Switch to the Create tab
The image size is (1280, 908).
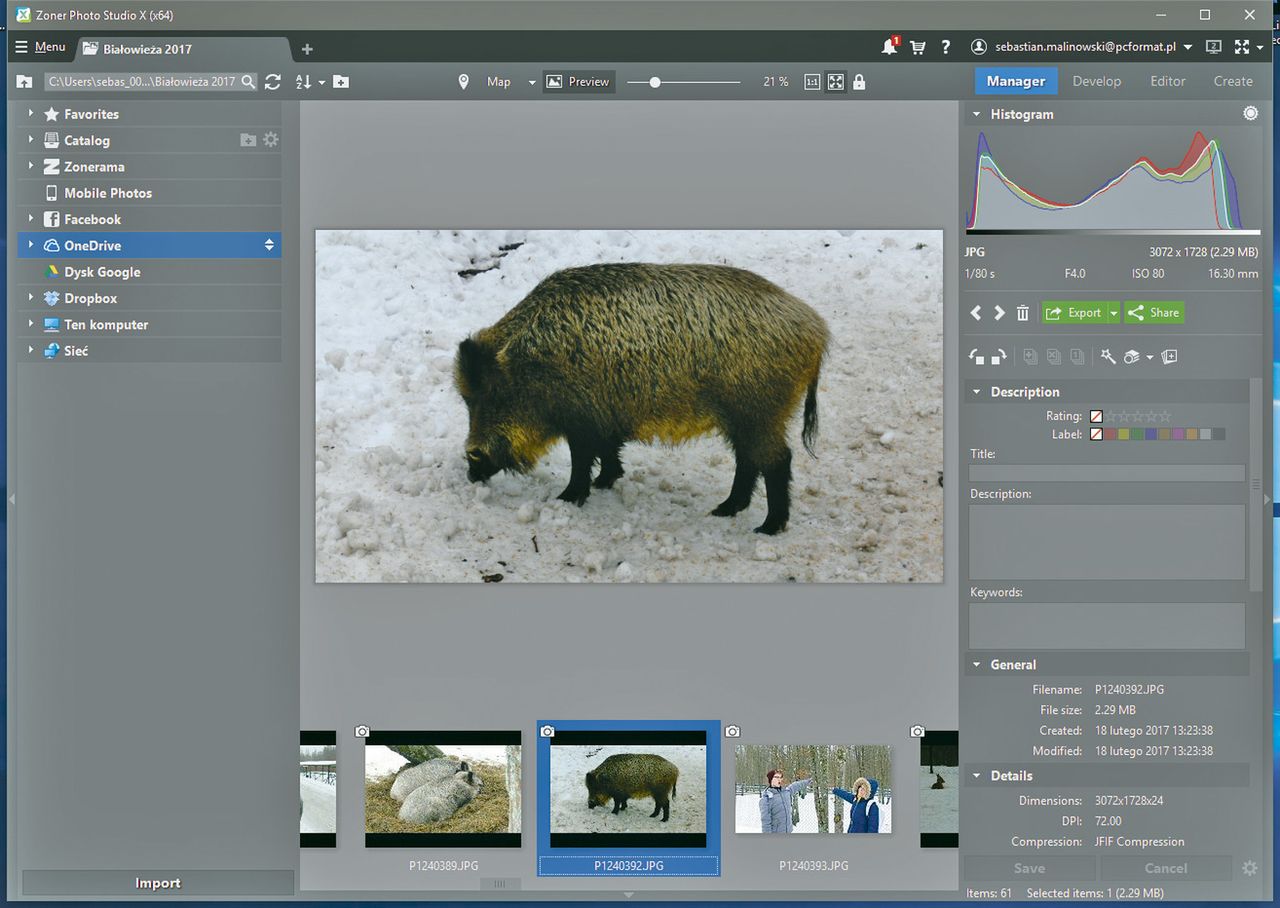pos(1233,82)
